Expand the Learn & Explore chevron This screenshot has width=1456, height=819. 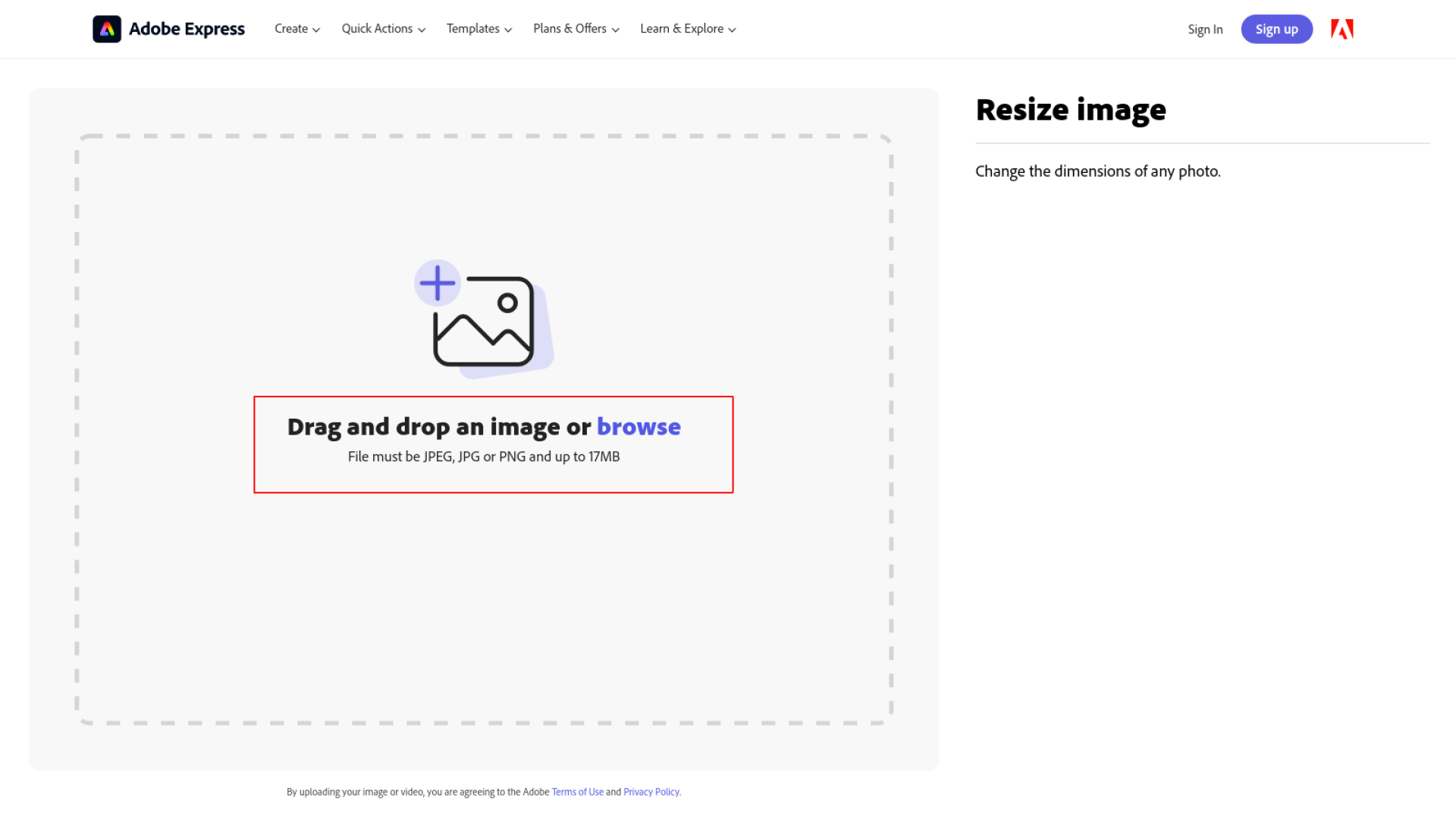732,30
